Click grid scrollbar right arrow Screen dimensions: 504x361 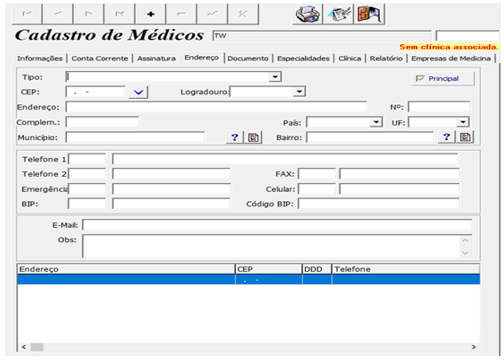point(474,347)
